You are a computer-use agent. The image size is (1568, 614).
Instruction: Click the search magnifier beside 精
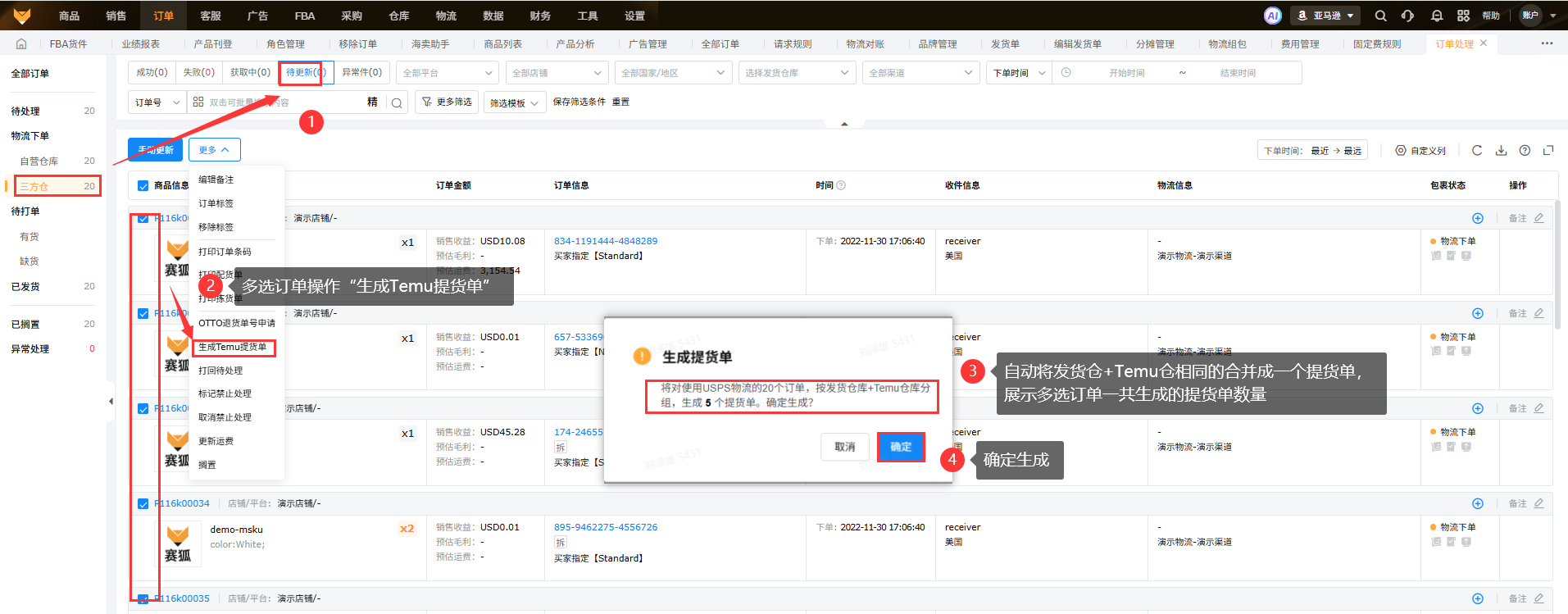(397, 102)
